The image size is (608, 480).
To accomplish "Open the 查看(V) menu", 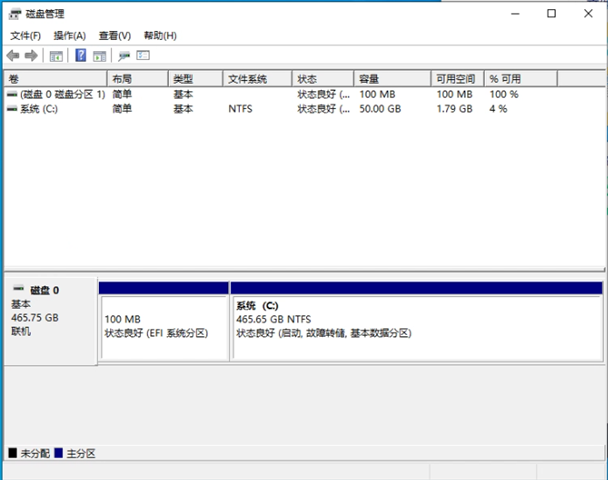I will click(114, 36).
